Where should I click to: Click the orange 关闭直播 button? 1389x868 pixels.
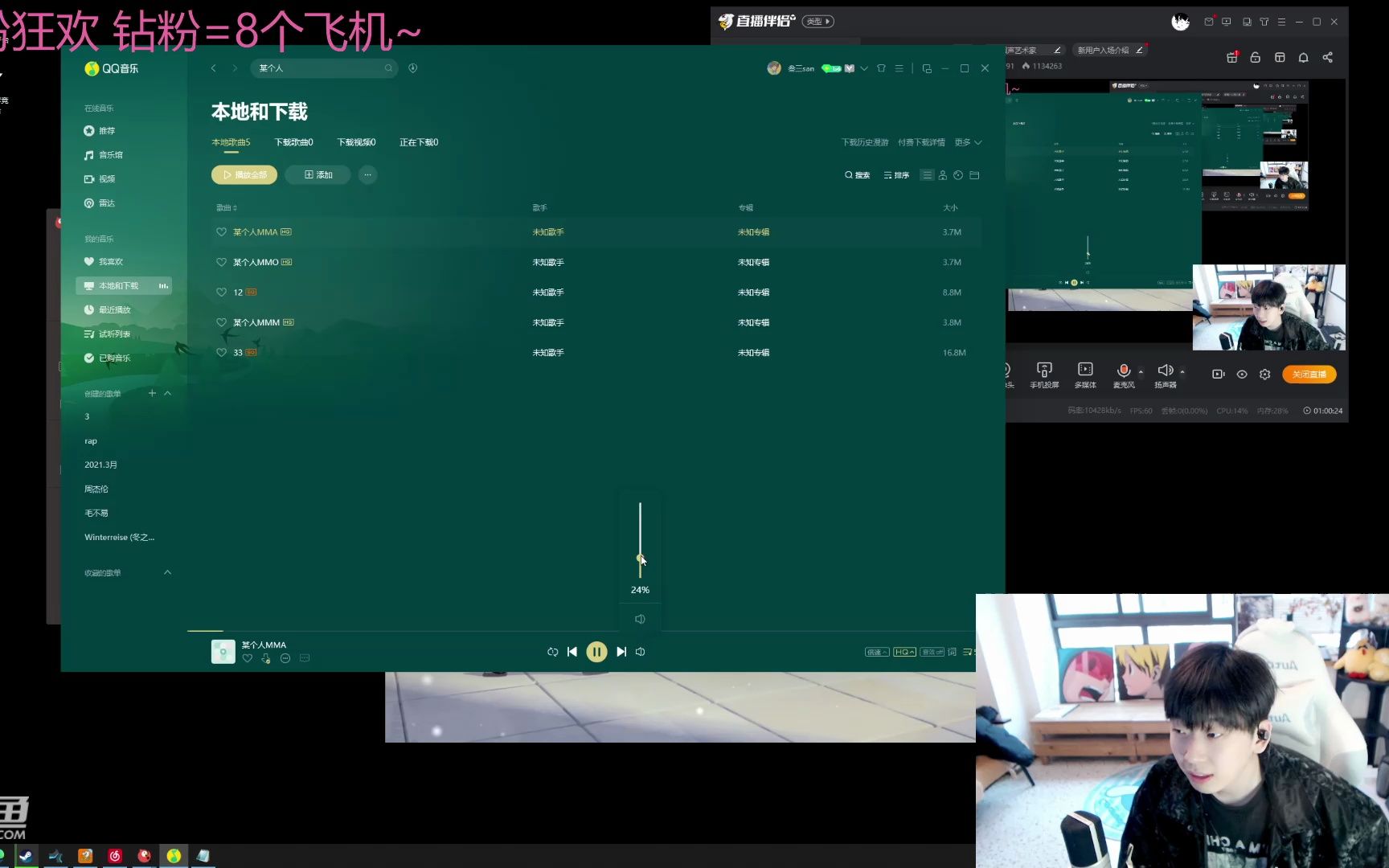(1309, 375)
